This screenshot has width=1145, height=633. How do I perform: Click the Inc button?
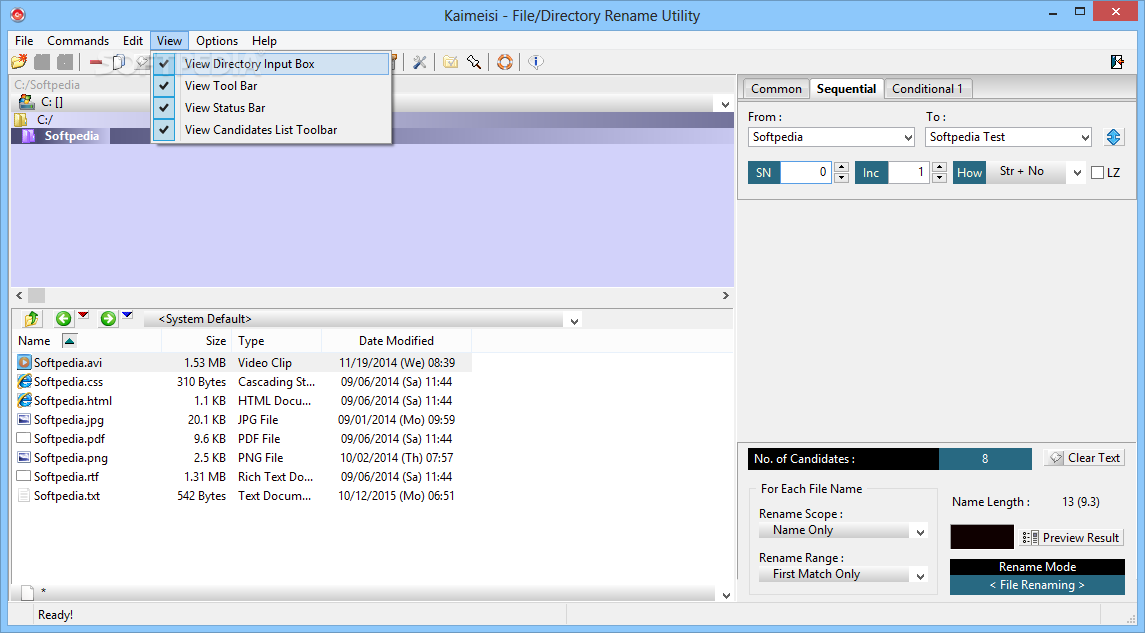click(x=871, y=172)
